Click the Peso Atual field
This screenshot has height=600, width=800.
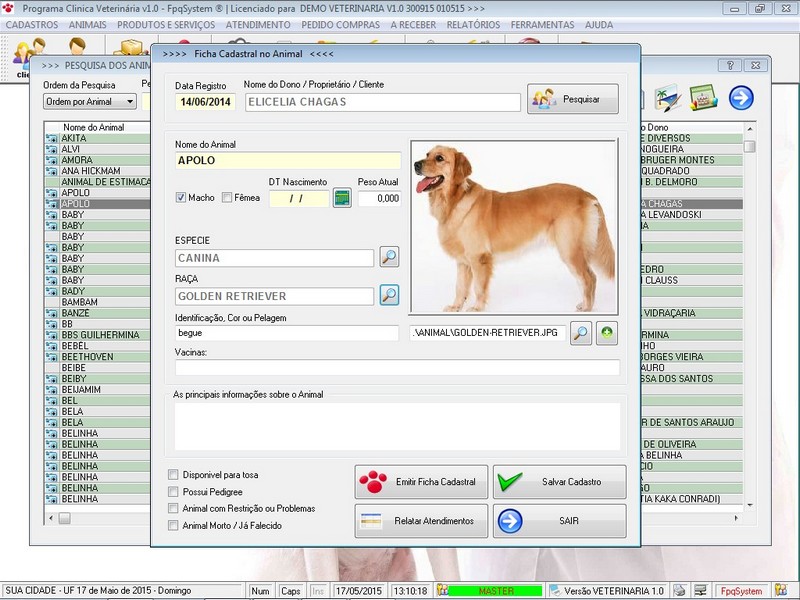pos(380,198)
